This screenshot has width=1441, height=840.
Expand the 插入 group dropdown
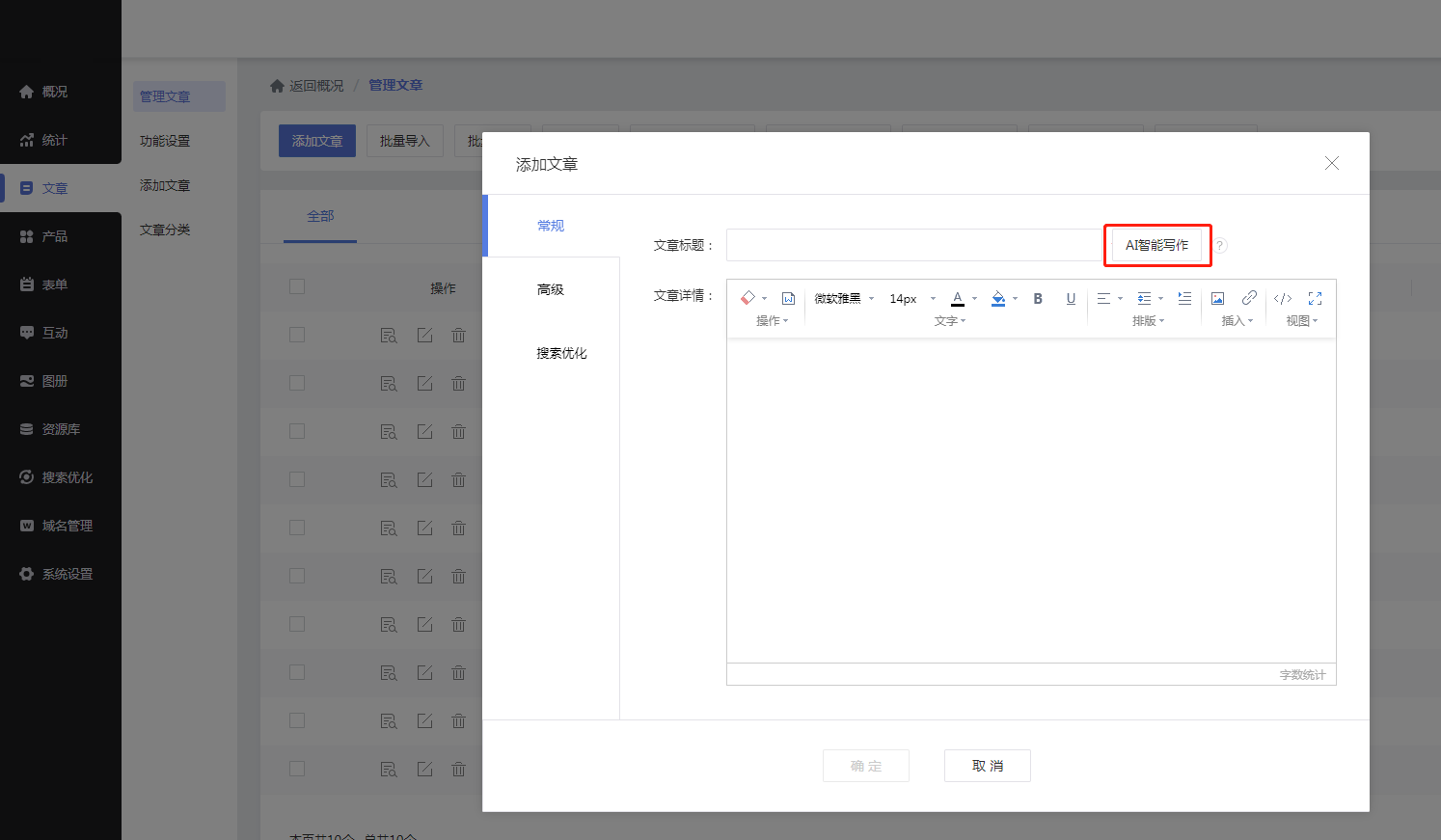1237,321
